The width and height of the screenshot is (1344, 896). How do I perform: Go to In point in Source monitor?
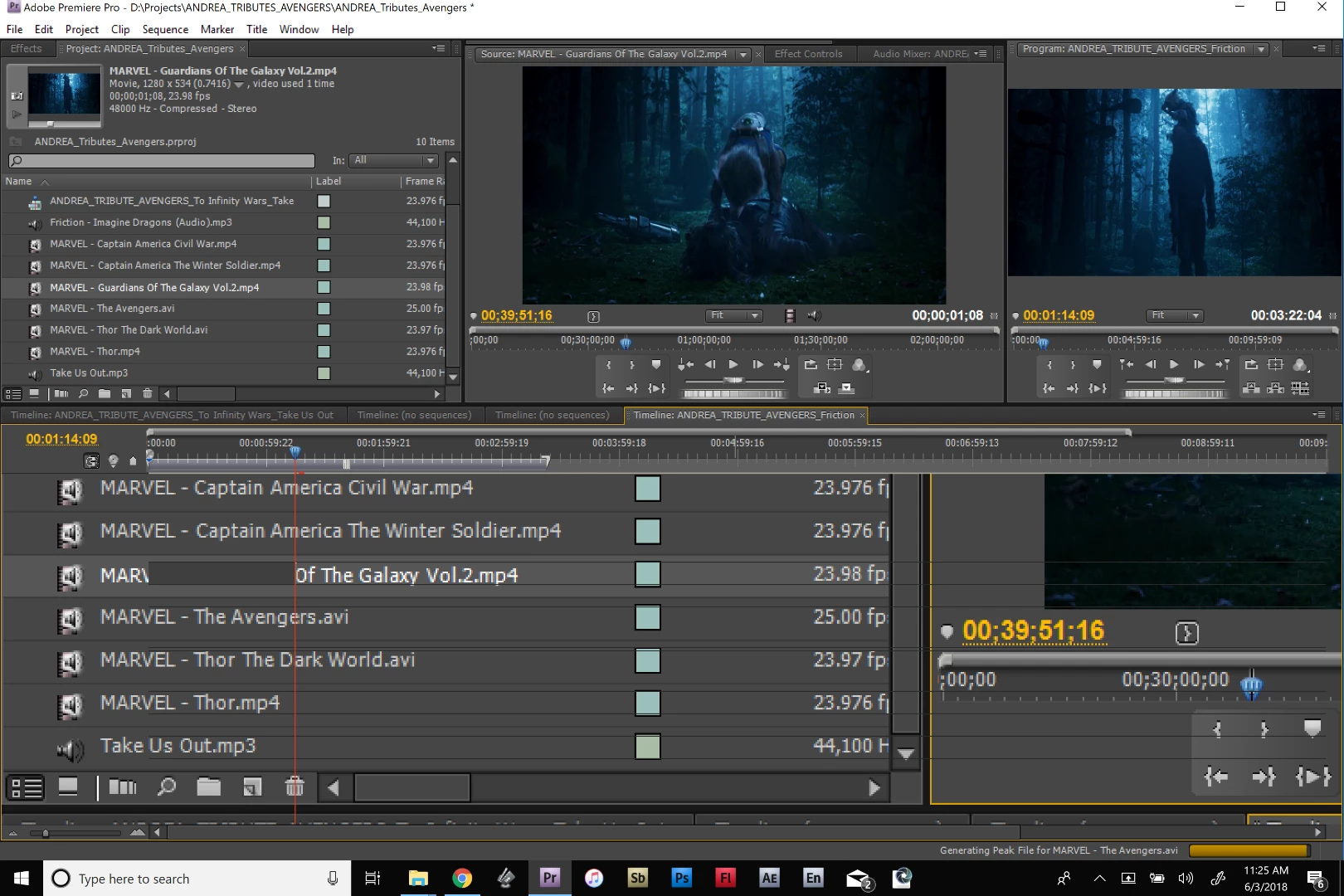pyautogui.click(x=608, y=387)
